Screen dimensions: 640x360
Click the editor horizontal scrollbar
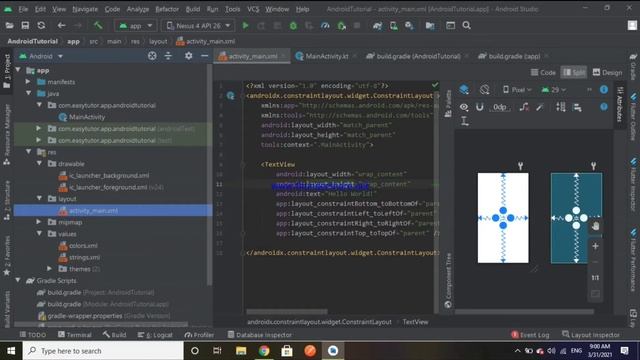tap(287, 312)
